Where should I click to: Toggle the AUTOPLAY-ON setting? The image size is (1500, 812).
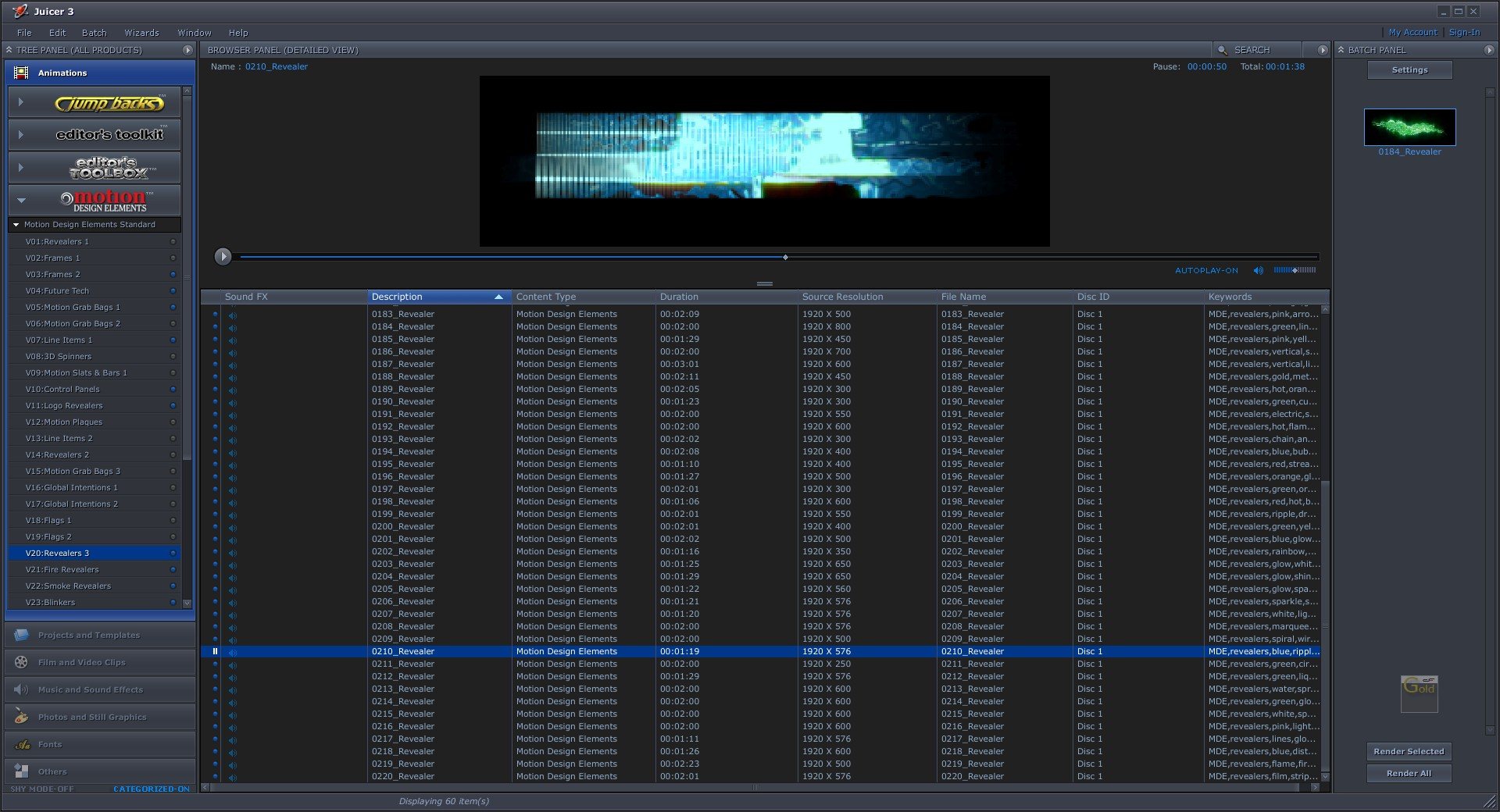pyautogui.click(x=1206, y=270)
